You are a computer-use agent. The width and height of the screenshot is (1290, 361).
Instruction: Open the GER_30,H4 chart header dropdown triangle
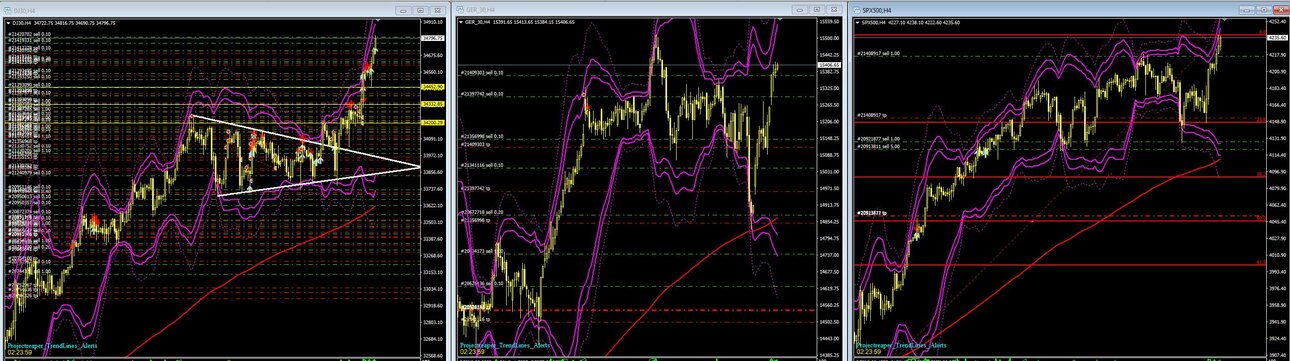pyautogui.click(x=461, y=21)
